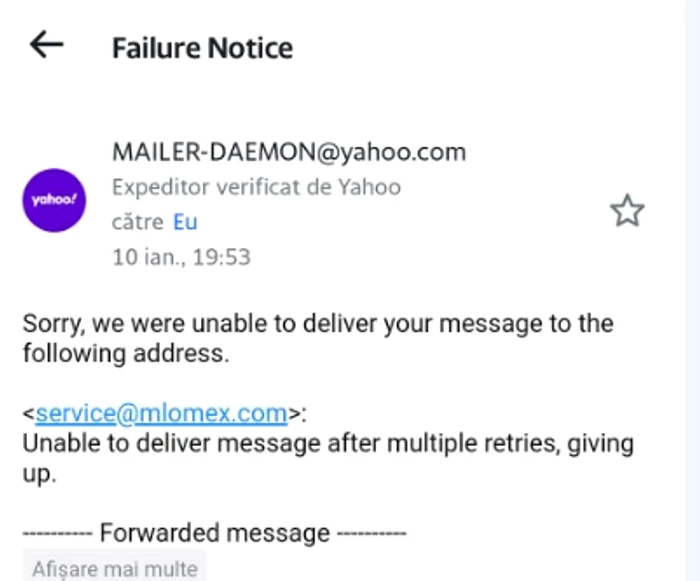Click the 'Sorry, we were unable' paragraph
The image size is (700, 581).
[x=318, y=338]
